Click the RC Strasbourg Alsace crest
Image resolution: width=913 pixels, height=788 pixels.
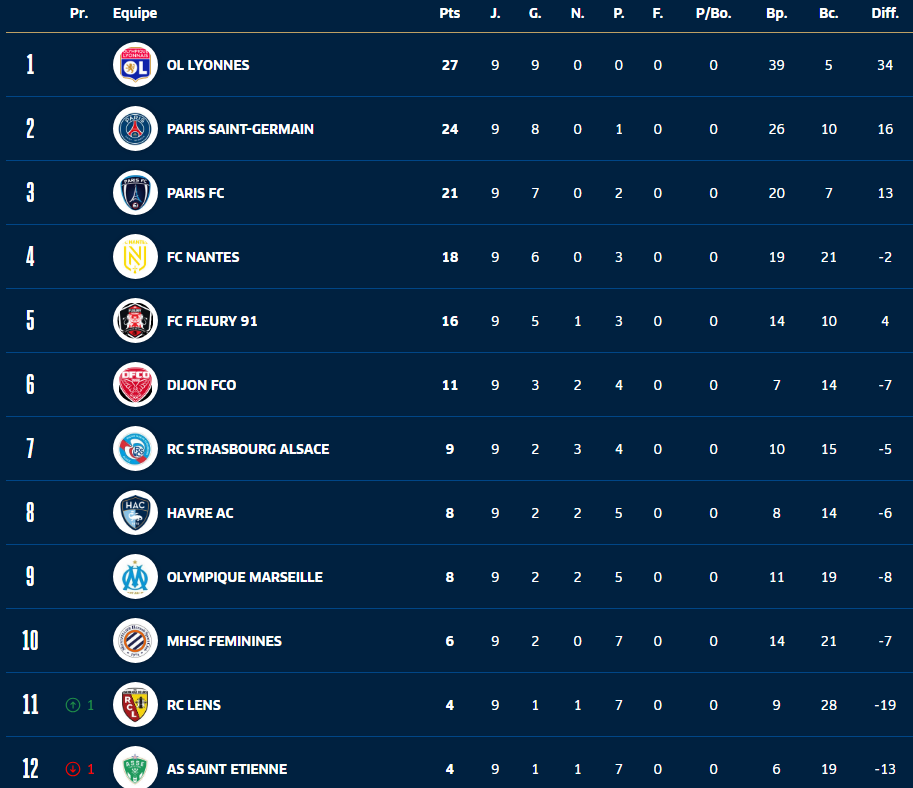[135, 449]
